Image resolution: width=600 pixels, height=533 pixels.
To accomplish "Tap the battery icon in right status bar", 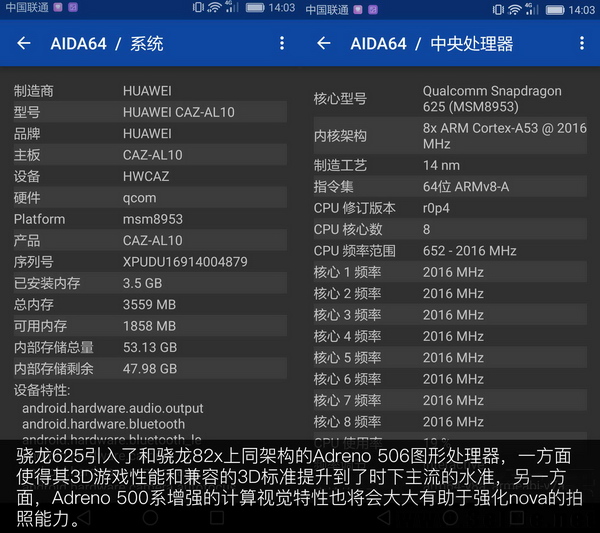I will pos(555,10).
